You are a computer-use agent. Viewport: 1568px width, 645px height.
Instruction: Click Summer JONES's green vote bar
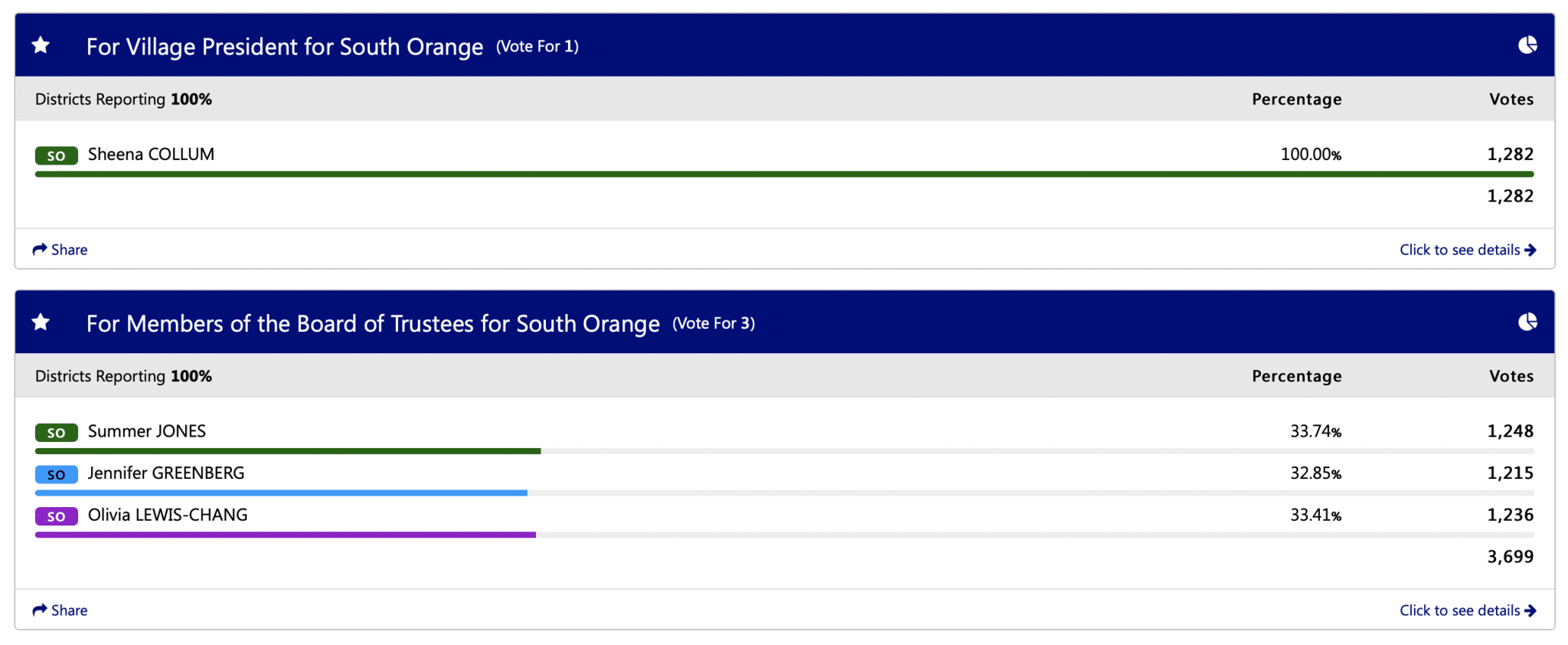(288, 451)
